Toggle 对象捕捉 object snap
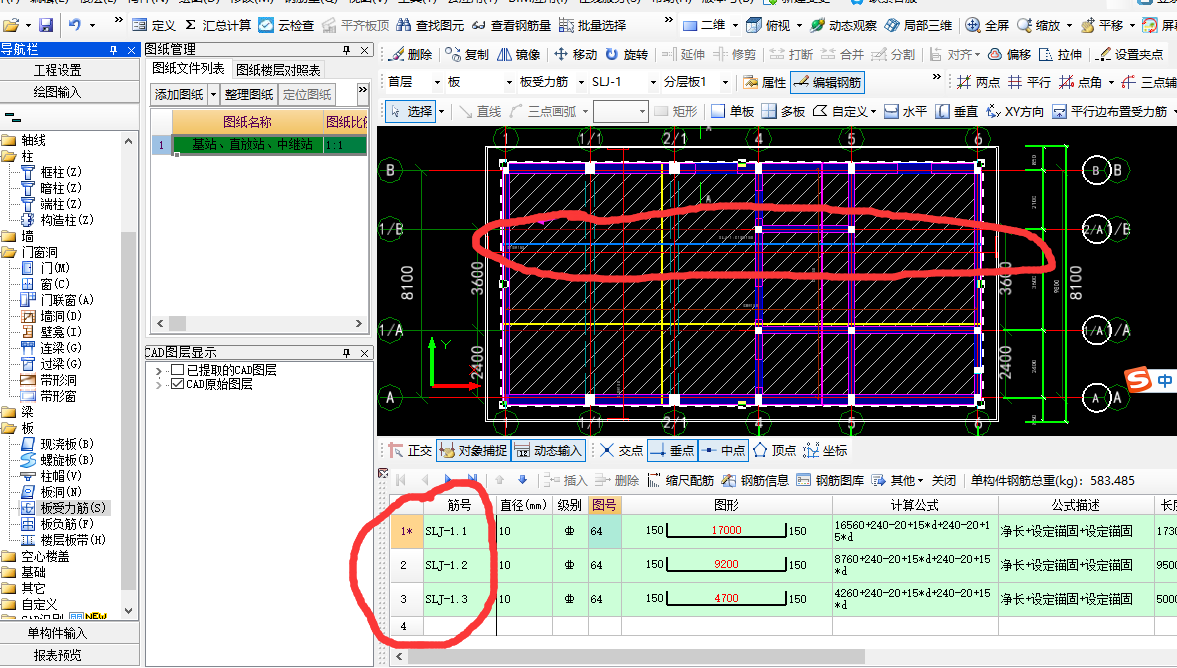The image size is (1177, 668). click(x=474, y=450)
